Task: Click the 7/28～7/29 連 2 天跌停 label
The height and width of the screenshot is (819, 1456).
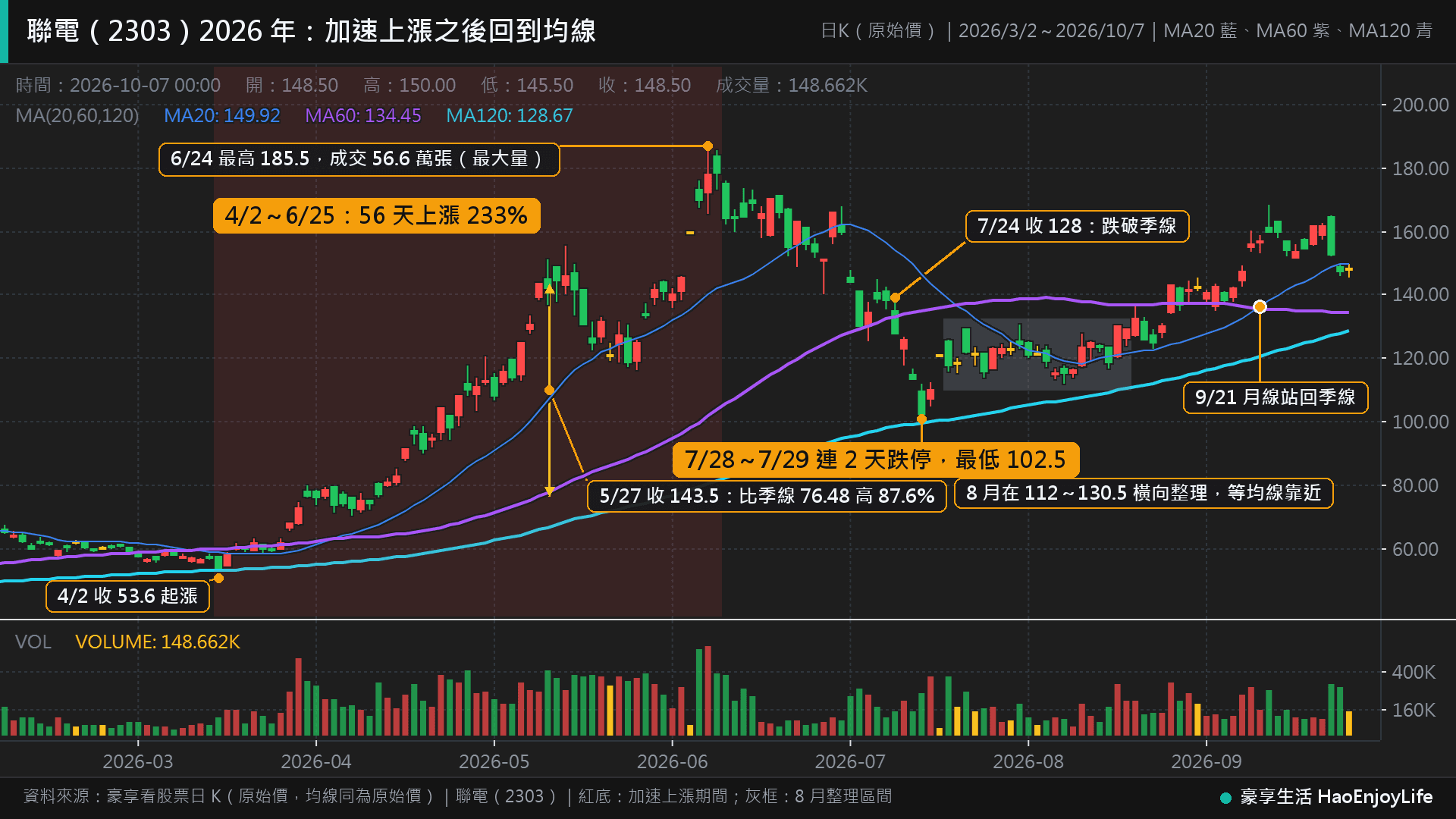Action: click(876, 460)
